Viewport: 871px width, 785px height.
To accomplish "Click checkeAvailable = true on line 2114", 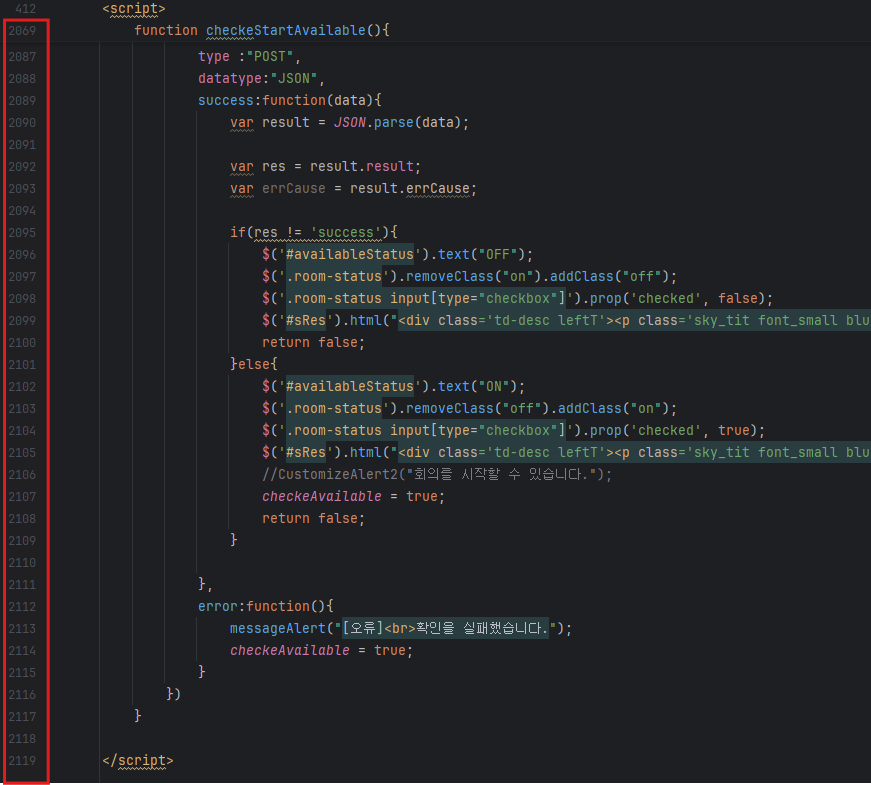I will (x=322, y=651).
